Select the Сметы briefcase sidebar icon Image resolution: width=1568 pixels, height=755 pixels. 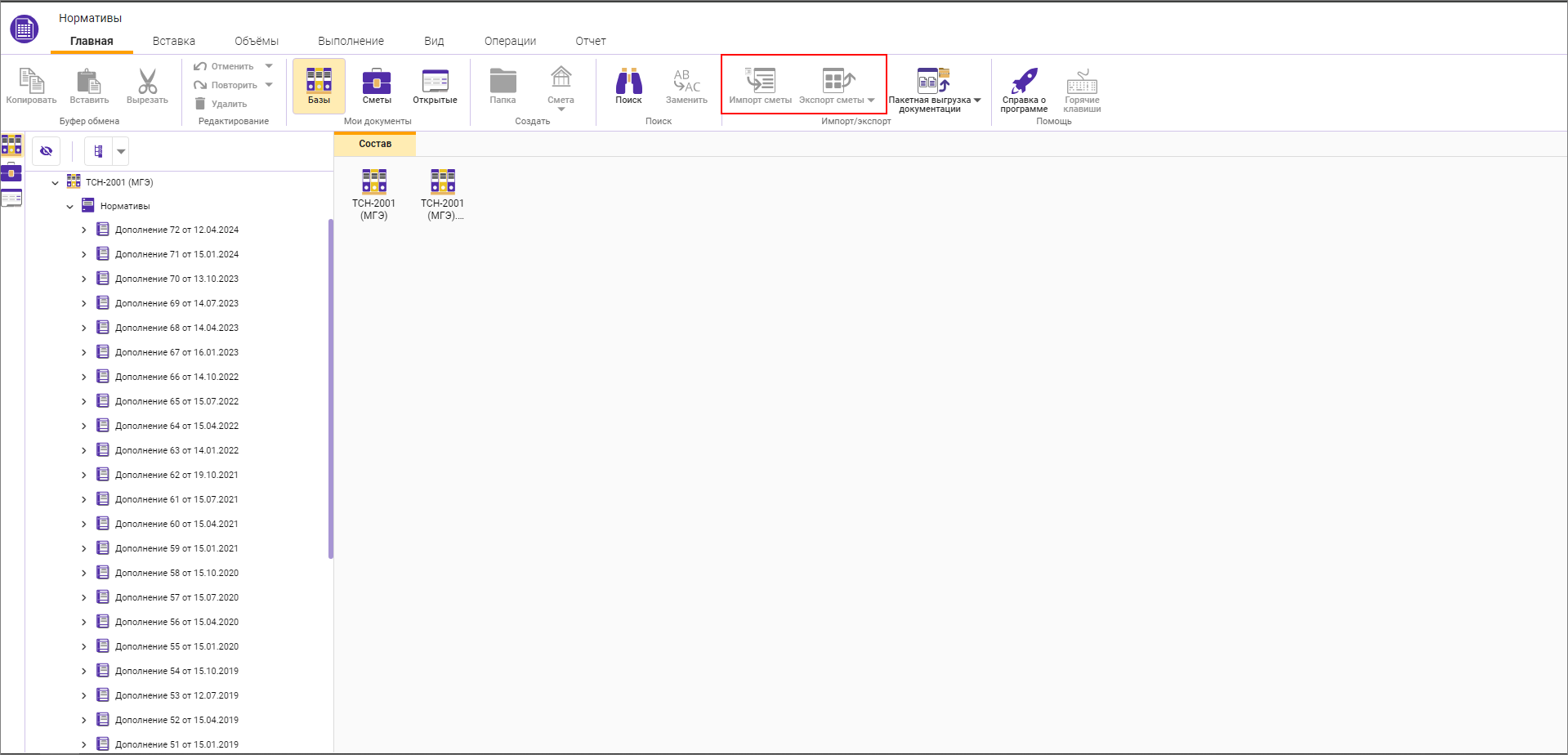click(11, 172)
